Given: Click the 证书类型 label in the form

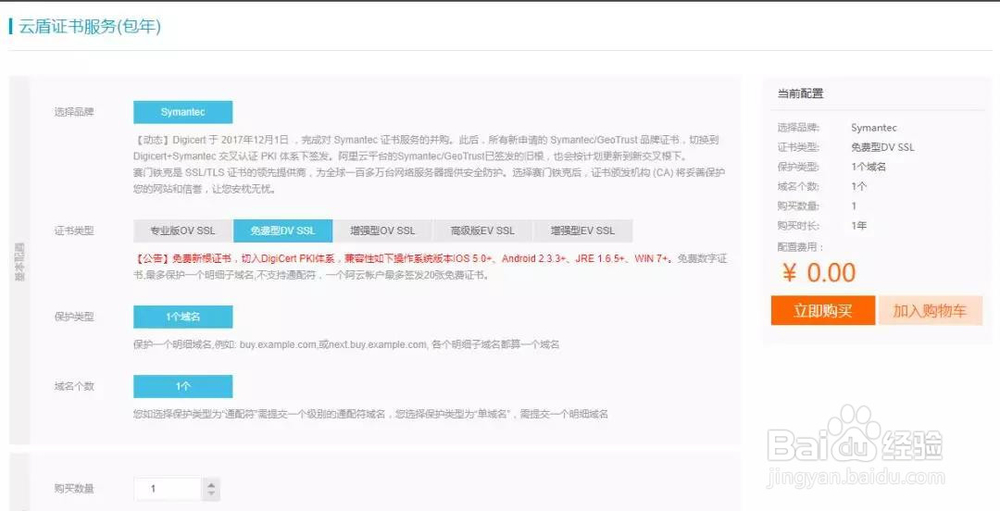Looking at the screenshot, I should [x=74, y=231].
